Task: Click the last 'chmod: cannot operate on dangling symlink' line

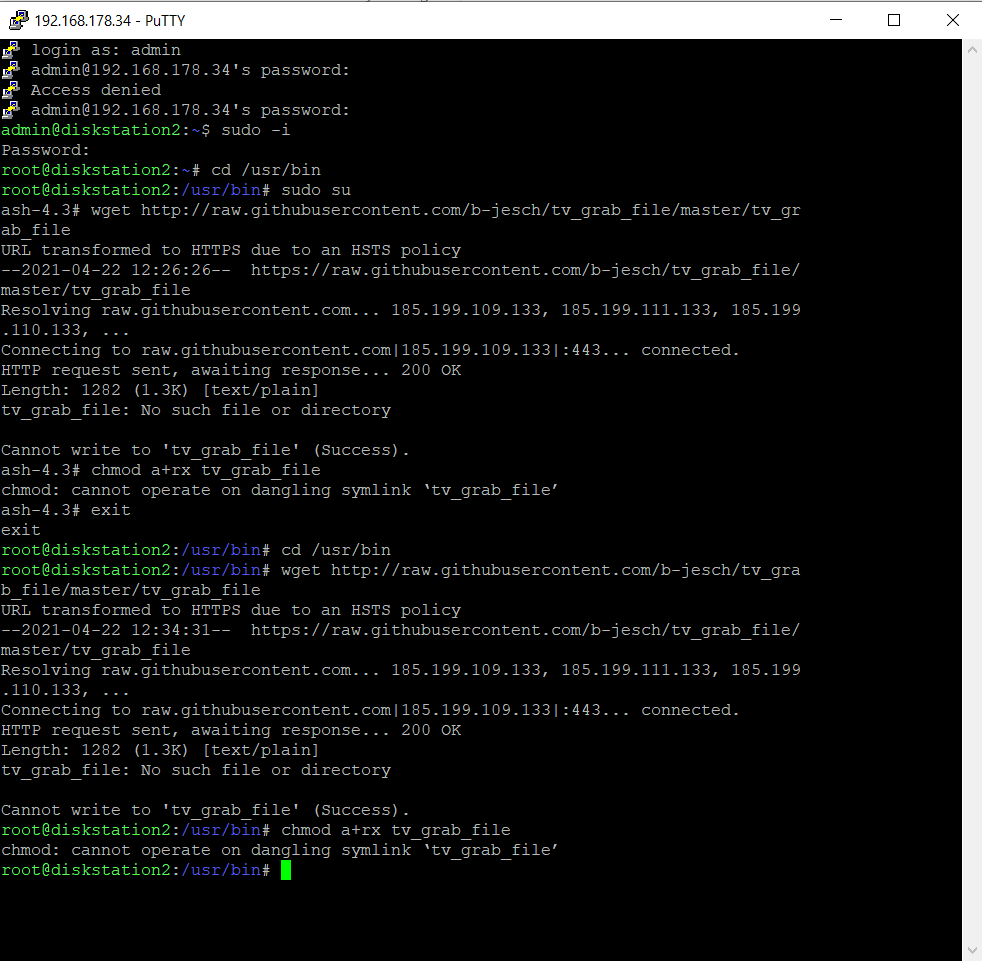Action: (279, 850)
